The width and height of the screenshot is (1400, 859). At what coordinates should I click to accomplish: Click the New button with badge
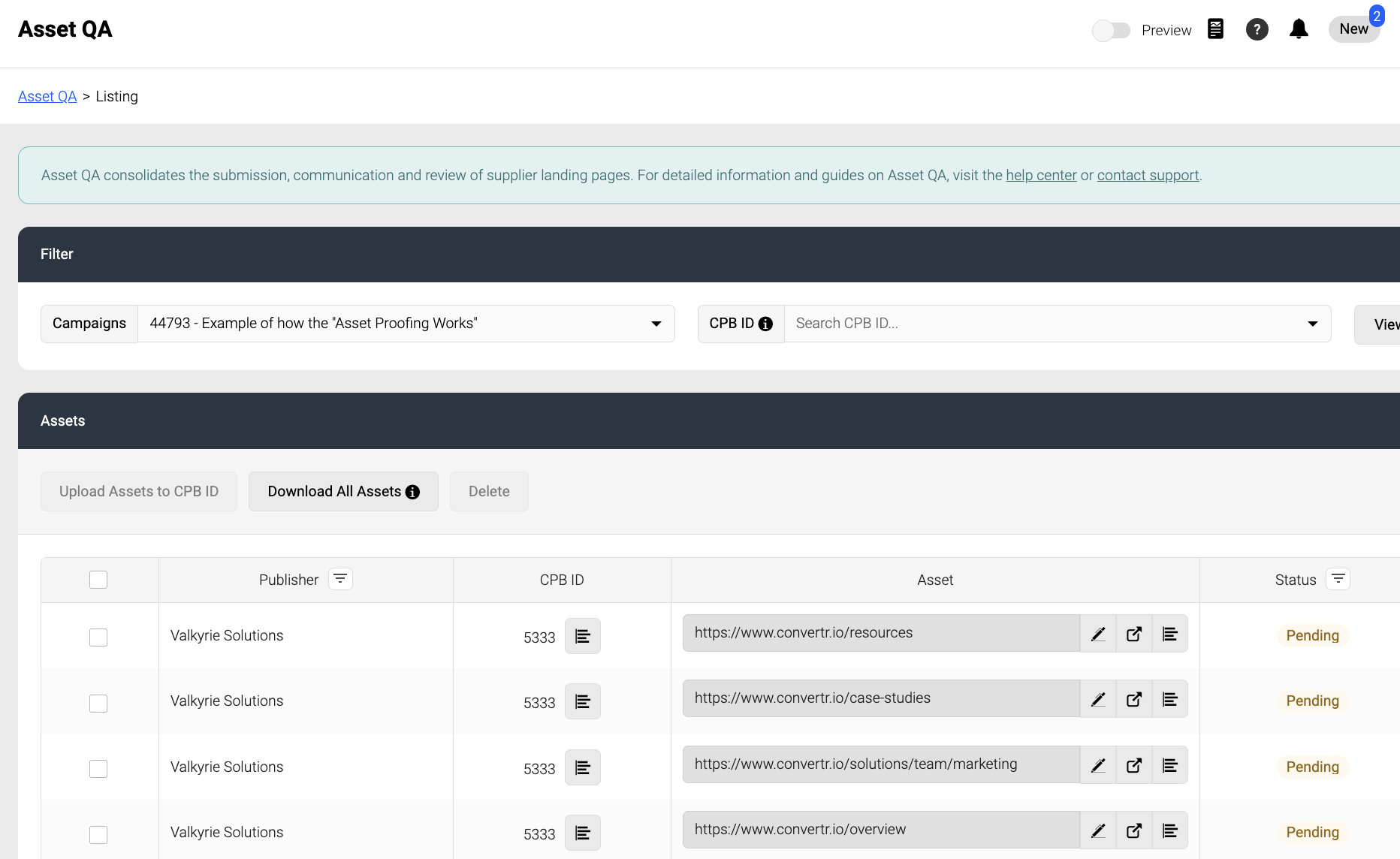click(1354, 29)
